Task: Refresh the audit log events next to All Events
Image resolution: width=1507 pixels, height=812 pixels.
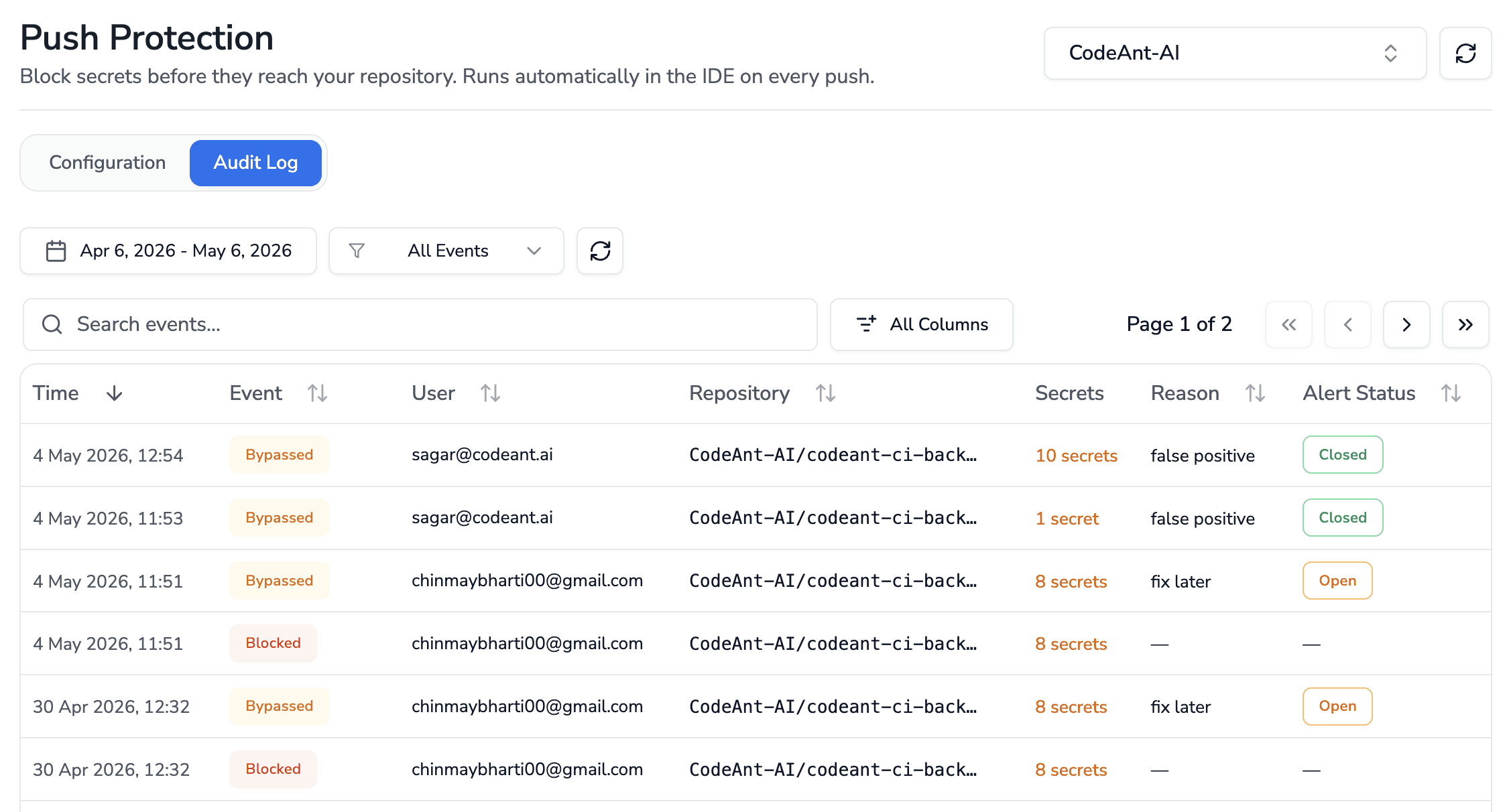Action: (600, 251)
